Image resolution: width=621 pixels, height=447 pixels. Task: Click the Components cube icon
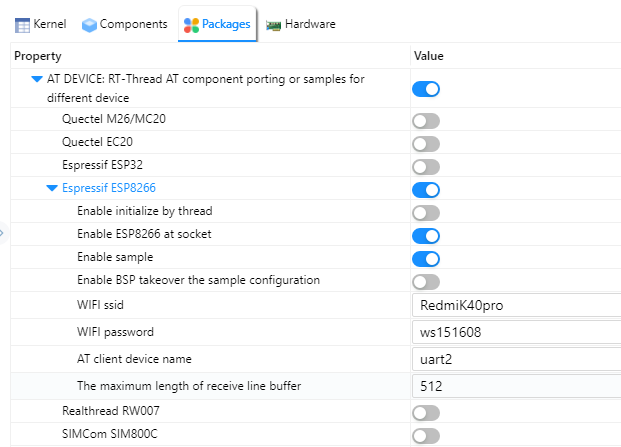[x=90, y=23]
